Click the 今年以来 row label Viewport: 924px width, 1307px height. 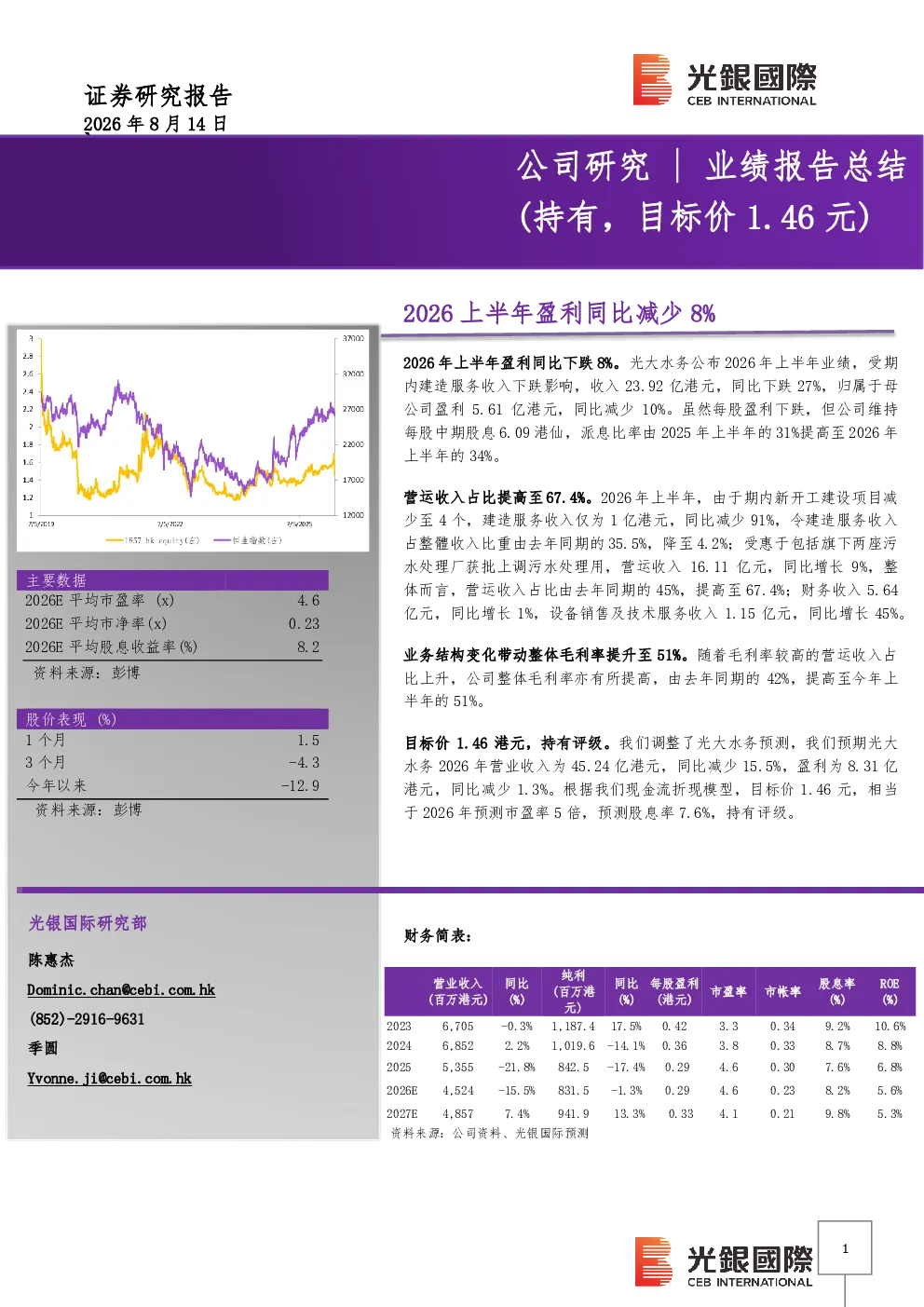pos(55,786)
